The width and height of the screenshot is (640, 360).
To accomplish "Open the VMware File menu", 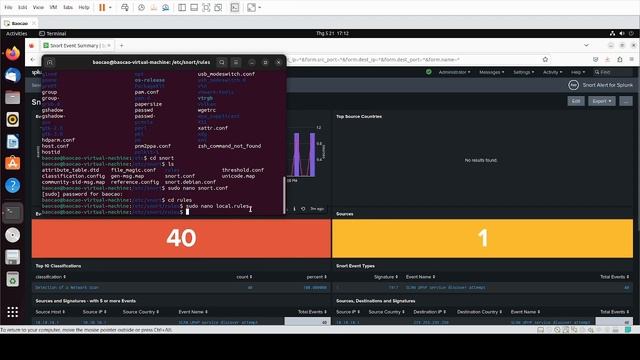I will (x=8, y=7).
